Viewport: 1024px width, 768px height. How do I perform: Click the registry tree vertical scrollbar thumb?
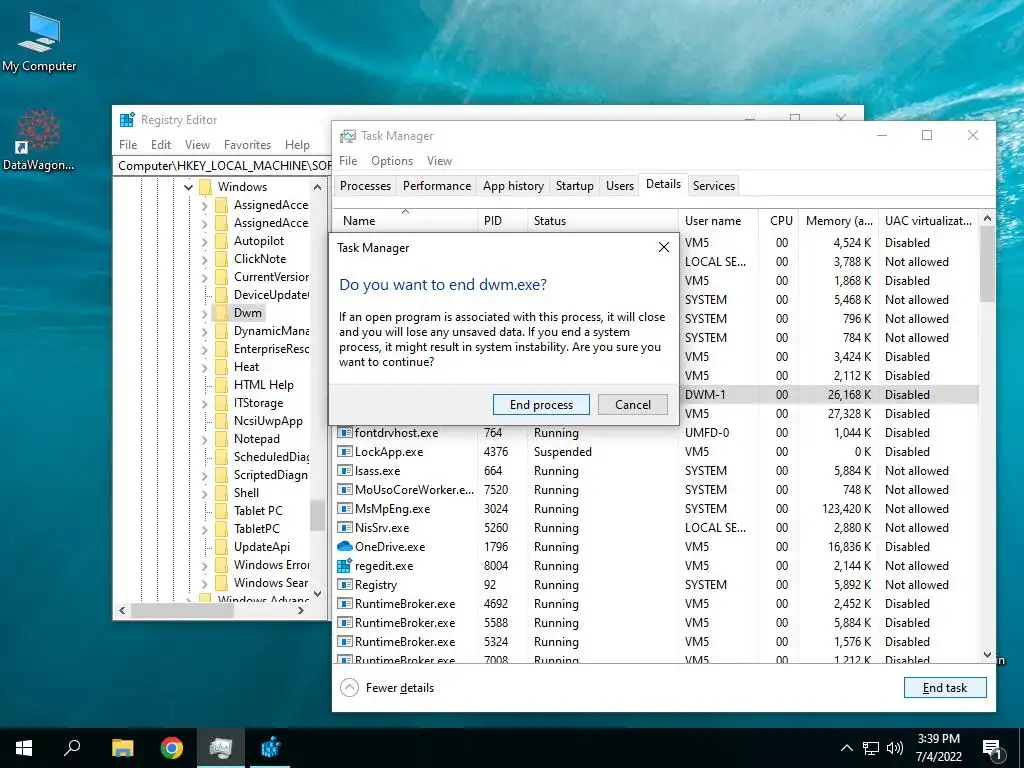(317, 514)
